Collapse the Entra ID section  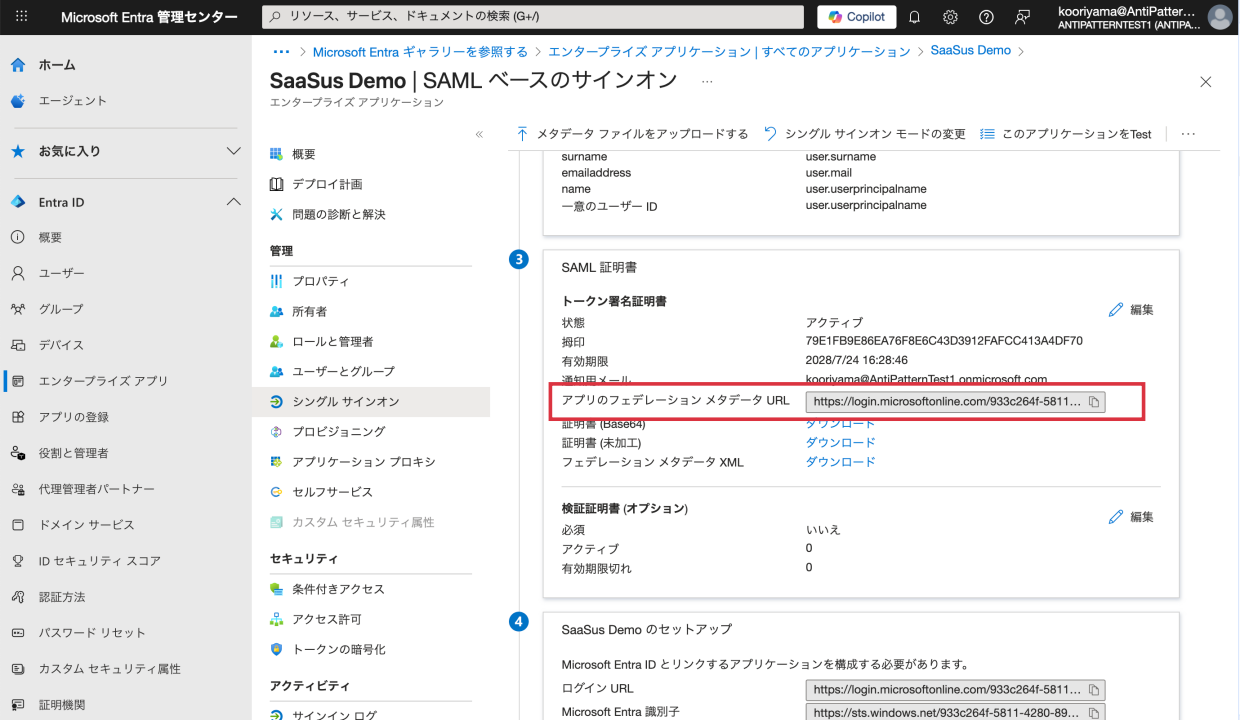pos(126,202)
